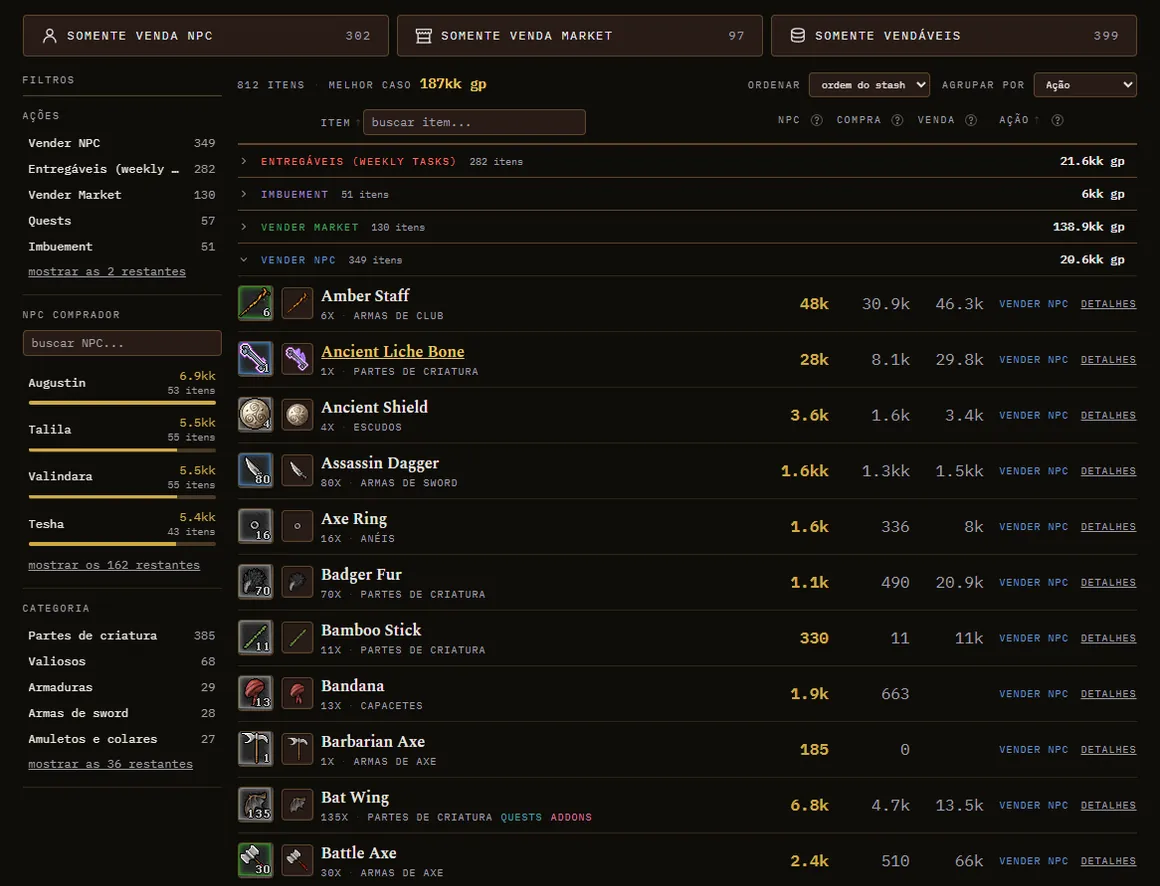Show the 36 remaining categories
Screen dimensions: 1160x886
(x=110, y=764)
